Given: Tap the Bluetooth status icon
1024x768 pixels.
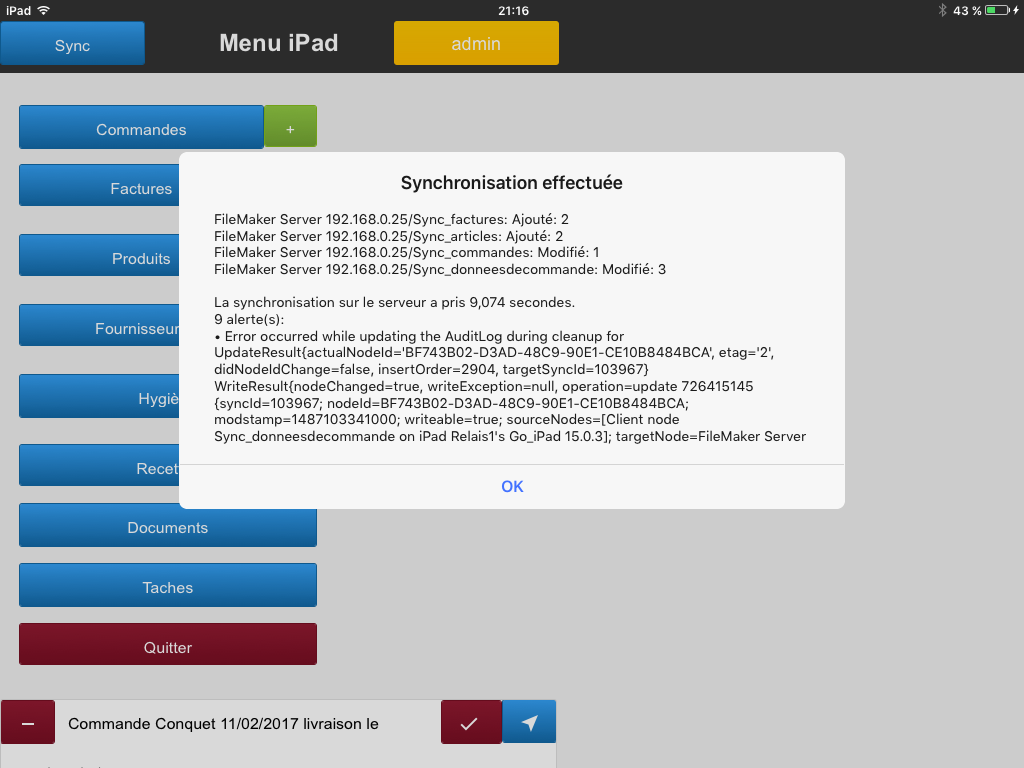Looking at the screenshot, I should tap(942, 10).
